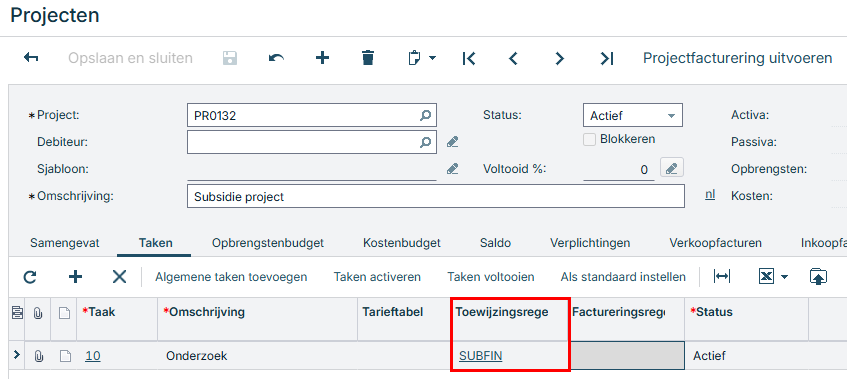This screenshot has height=379, width=847.
Task: Open the Opbrengstenbudget tab
Action: 268,243
